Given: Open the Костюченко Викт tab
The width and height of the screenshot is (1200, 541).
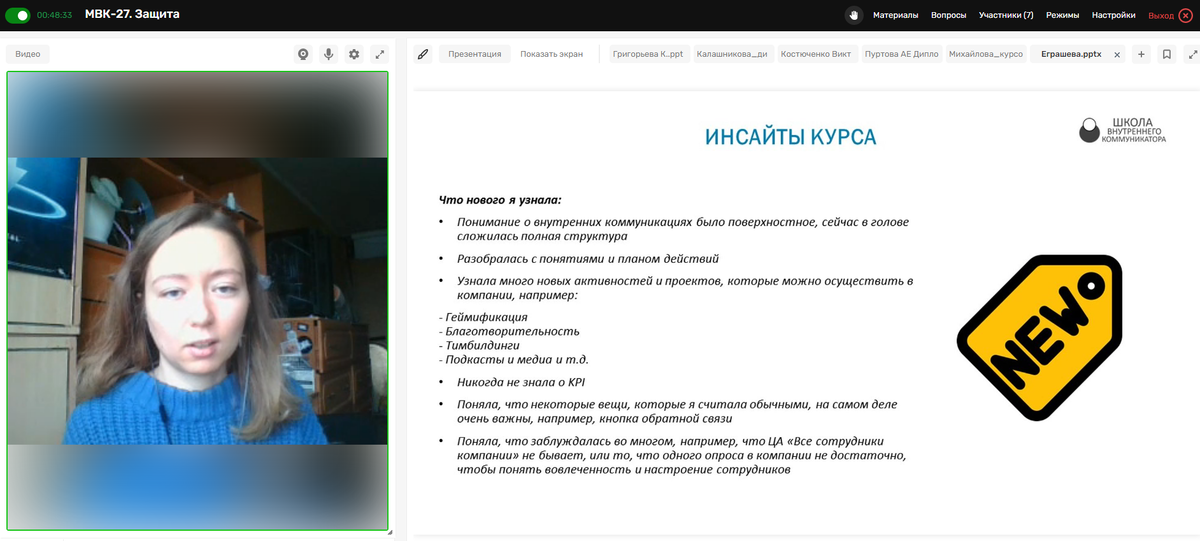Looking at the screenshot, I should [x=816, y=54].
